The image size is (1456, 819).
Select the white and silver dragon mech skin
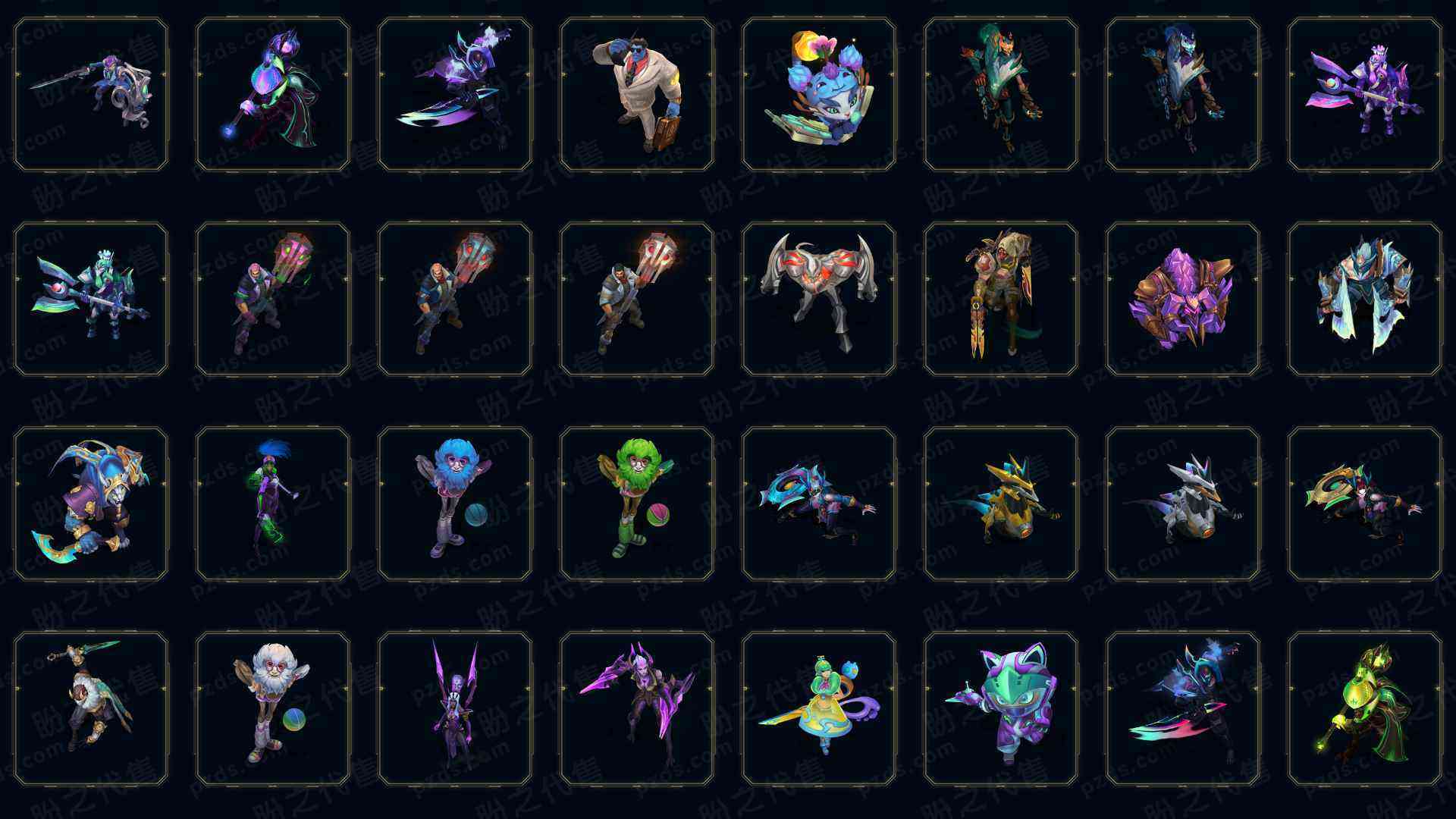[1183, 504]
